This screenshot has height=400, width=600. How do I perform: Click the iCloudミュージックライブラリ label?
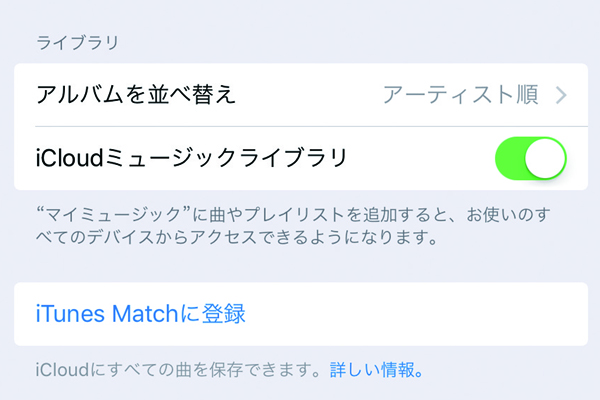(191, 158)
